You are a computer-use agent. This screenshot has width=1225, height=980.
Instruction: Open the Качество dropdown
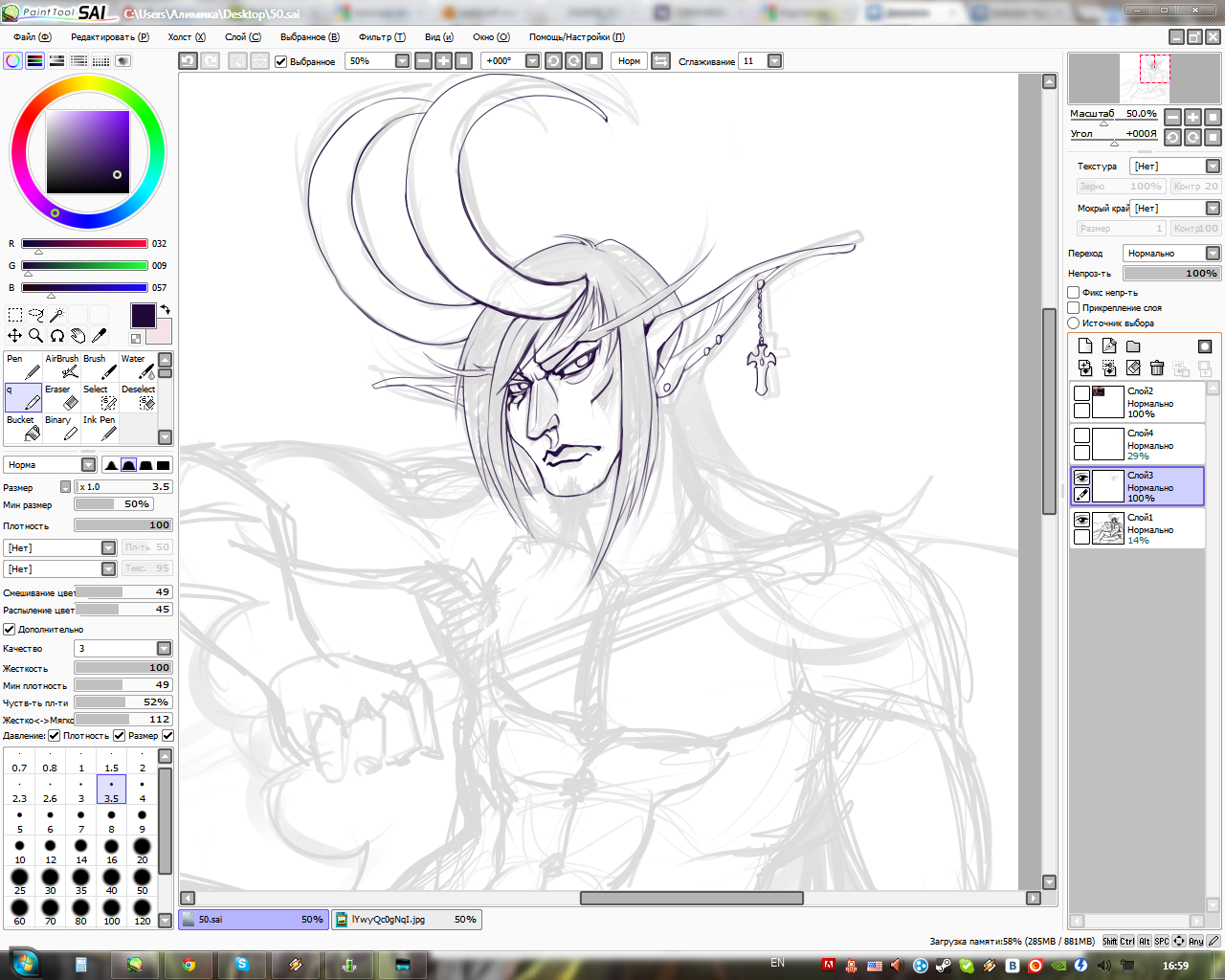(x=165, y=648)
